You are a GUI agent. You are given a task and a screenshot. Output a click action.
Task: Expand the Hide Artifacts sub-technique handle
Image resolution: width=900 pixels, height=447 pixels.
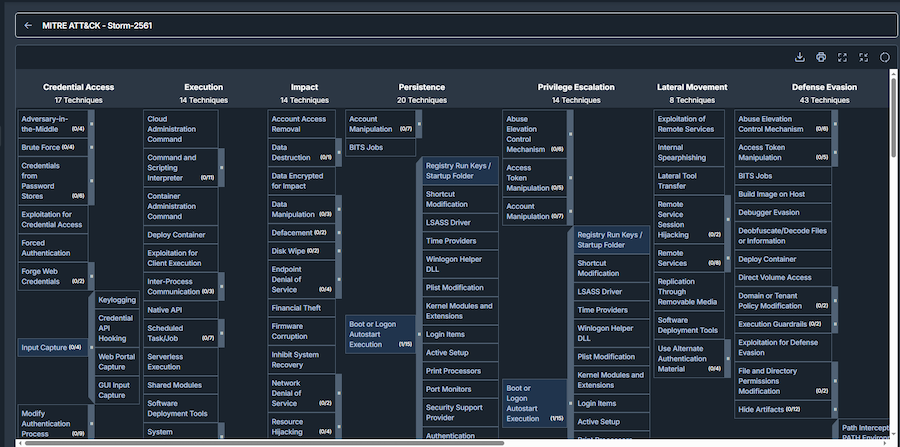click(835, 409)
